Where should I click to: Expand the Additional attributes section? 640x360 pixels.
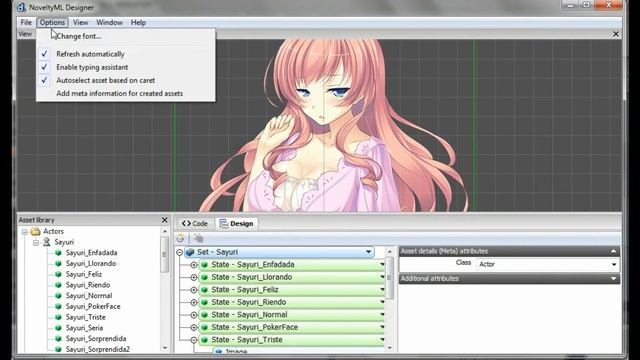pos(613,279)
